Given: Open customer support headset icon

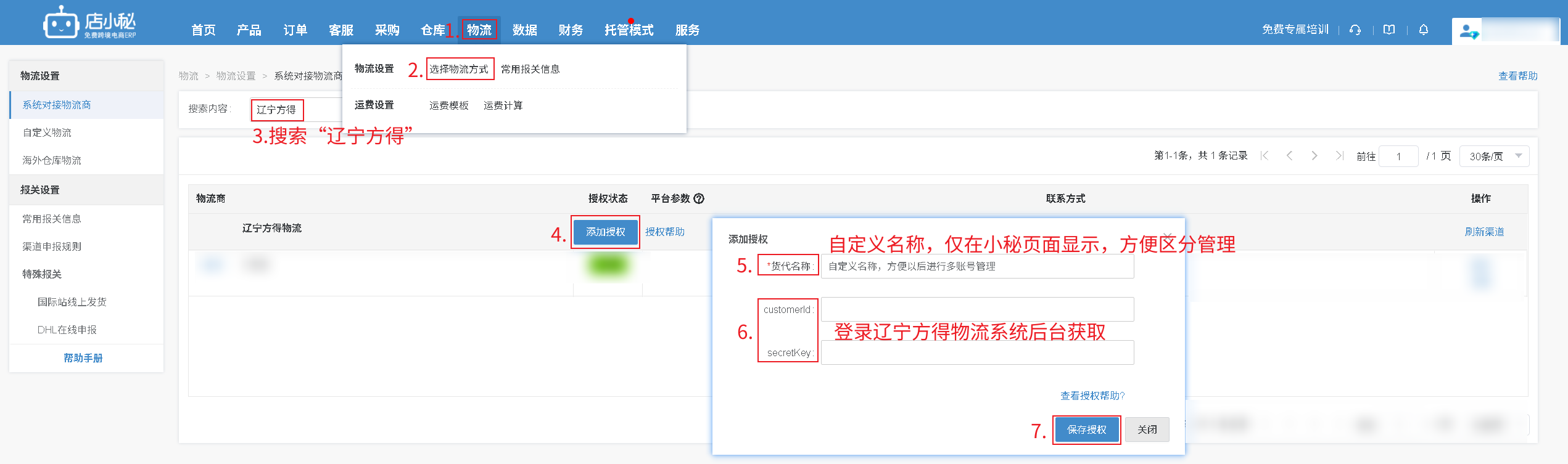Looking at the screenshot, I should point(1355,30).
